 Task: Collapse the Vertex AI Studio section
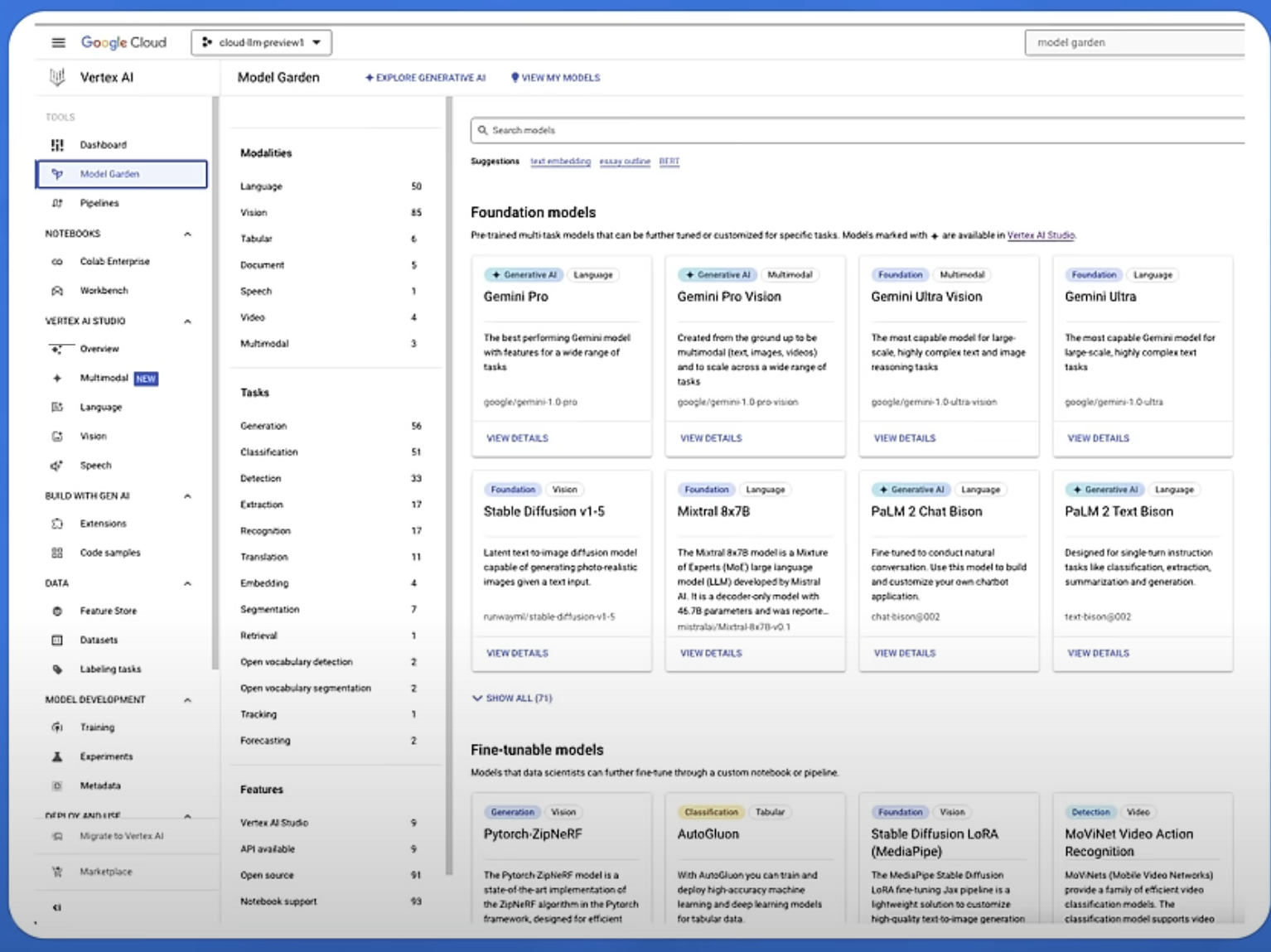[187, 321]
